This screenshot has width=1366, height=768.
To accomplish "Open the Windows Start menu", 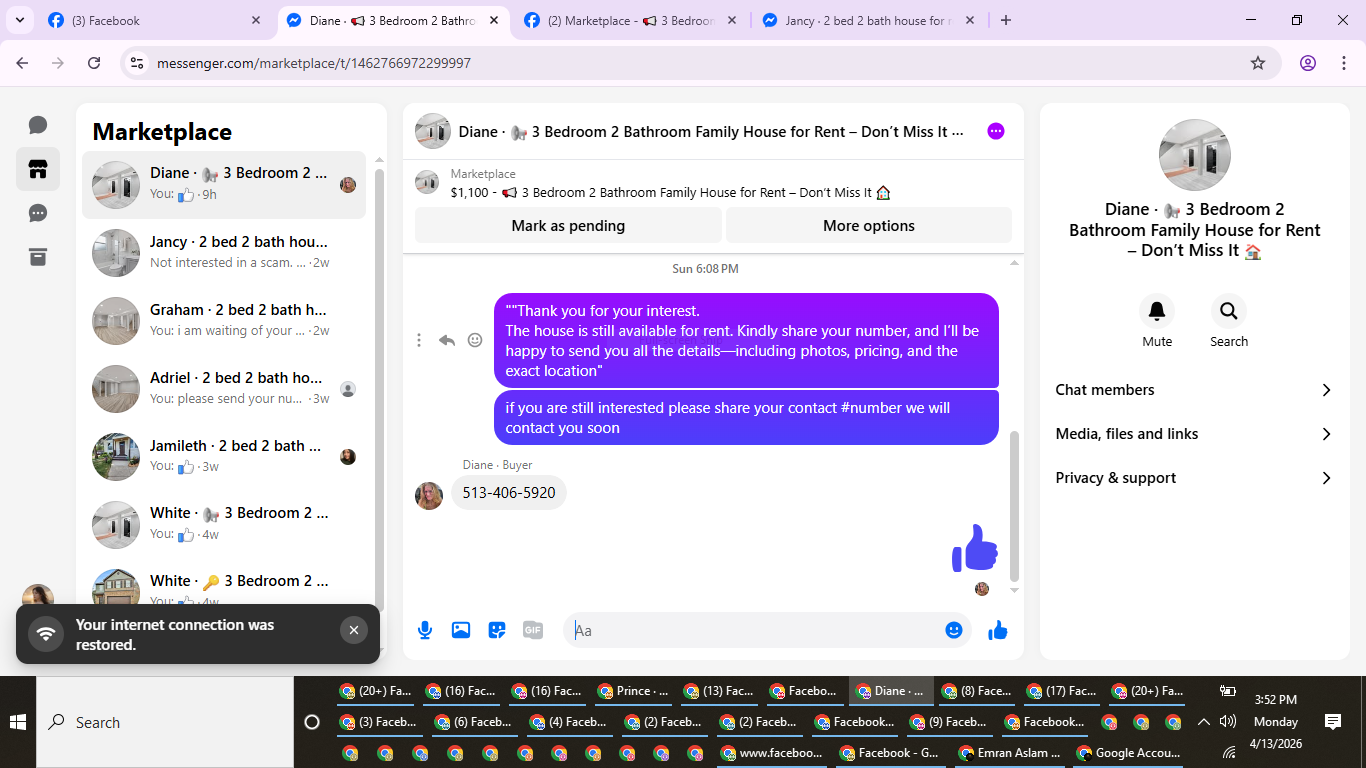I will pos(18,722).
